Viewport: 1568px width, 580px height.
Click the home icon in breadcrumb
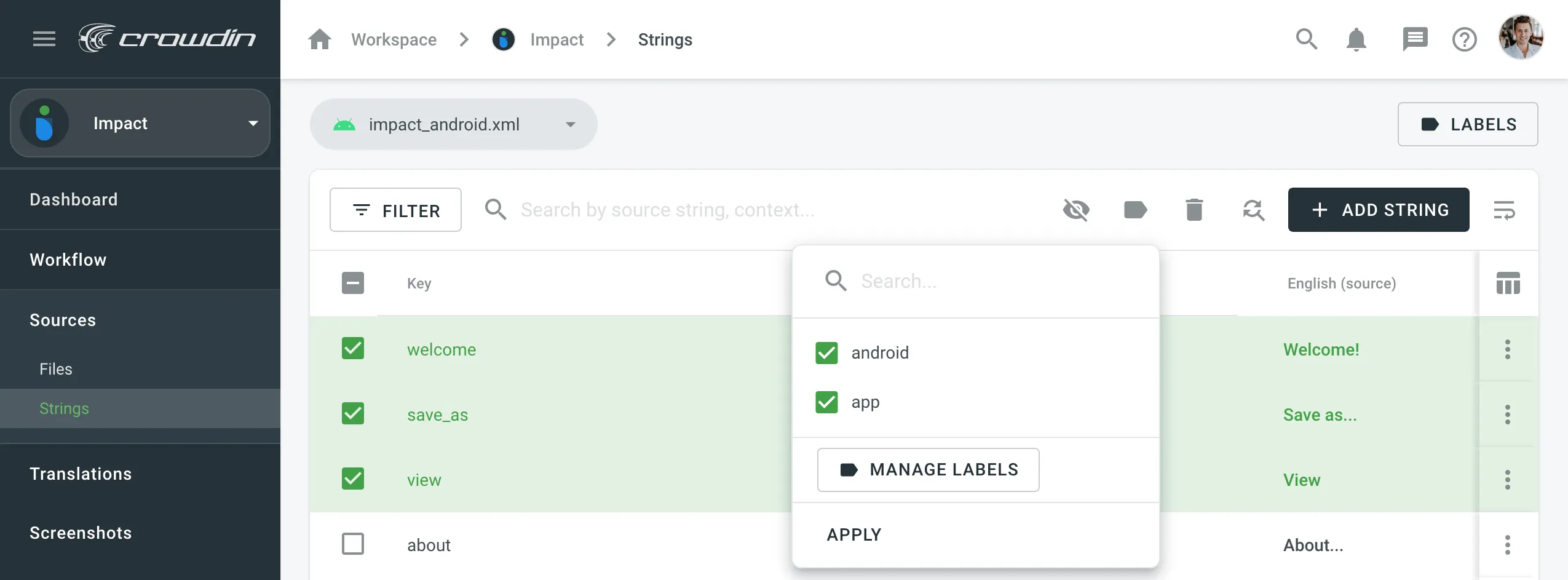pyautogui.click(x=320, y=39)
